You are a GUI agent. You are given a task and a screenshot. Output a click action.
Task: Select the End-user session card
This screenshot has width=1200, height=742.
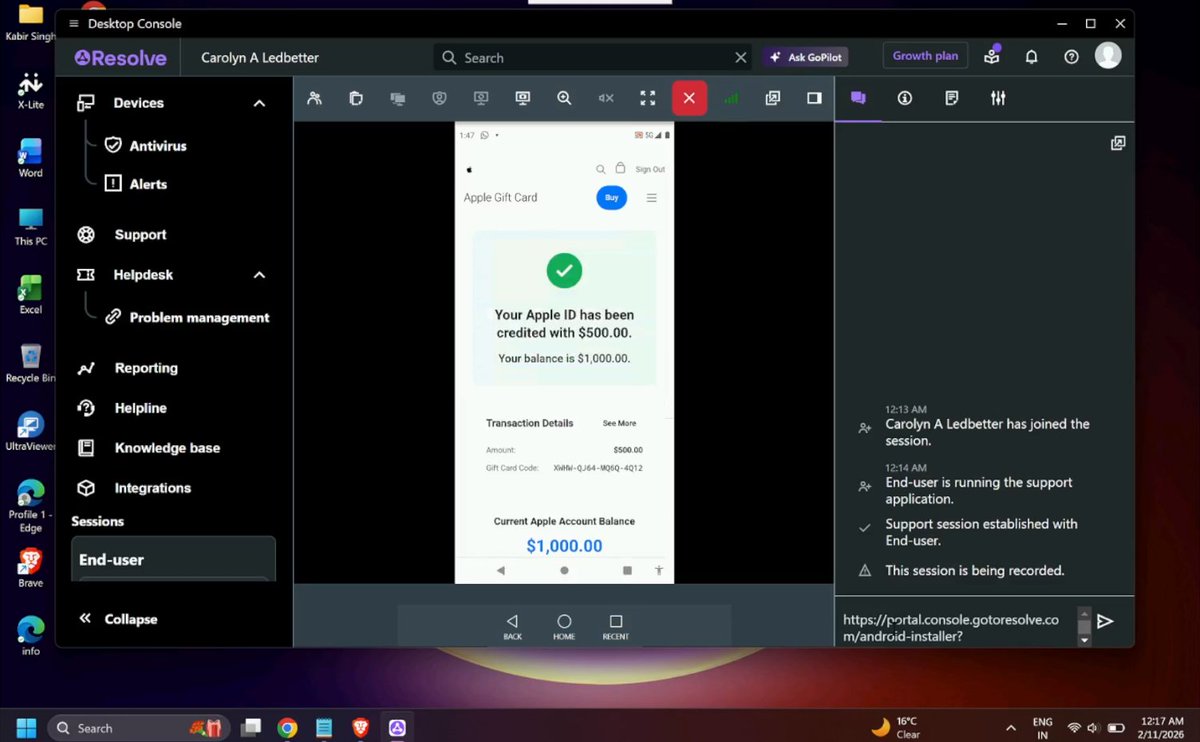(173, 558)
